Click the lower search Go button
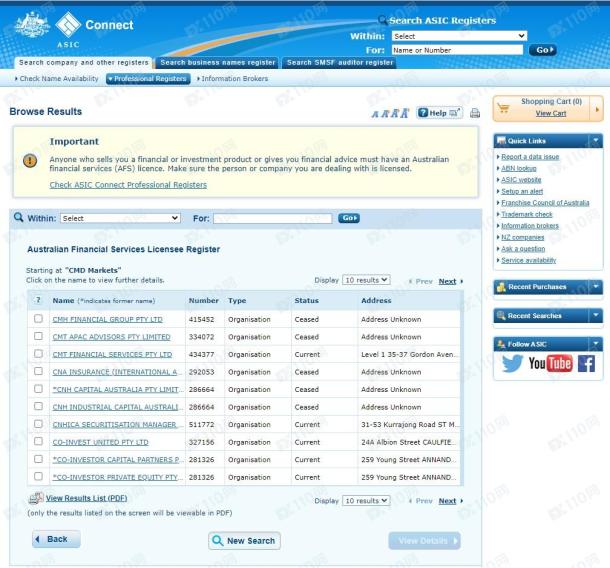The image size is (610, 568). coord(349,218)
